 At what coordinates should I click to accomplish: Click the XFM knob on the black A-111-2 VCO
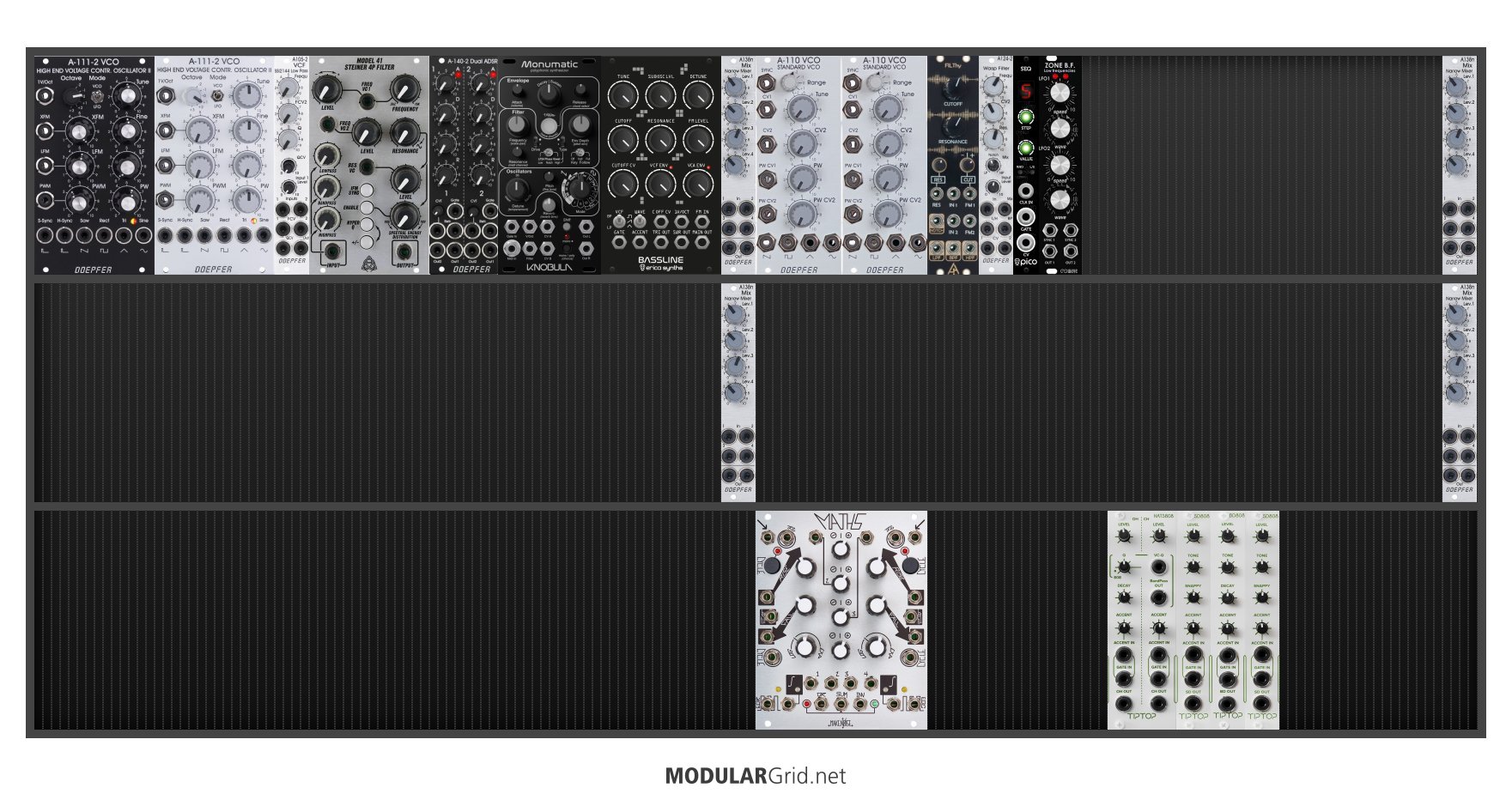pos(79,131)
